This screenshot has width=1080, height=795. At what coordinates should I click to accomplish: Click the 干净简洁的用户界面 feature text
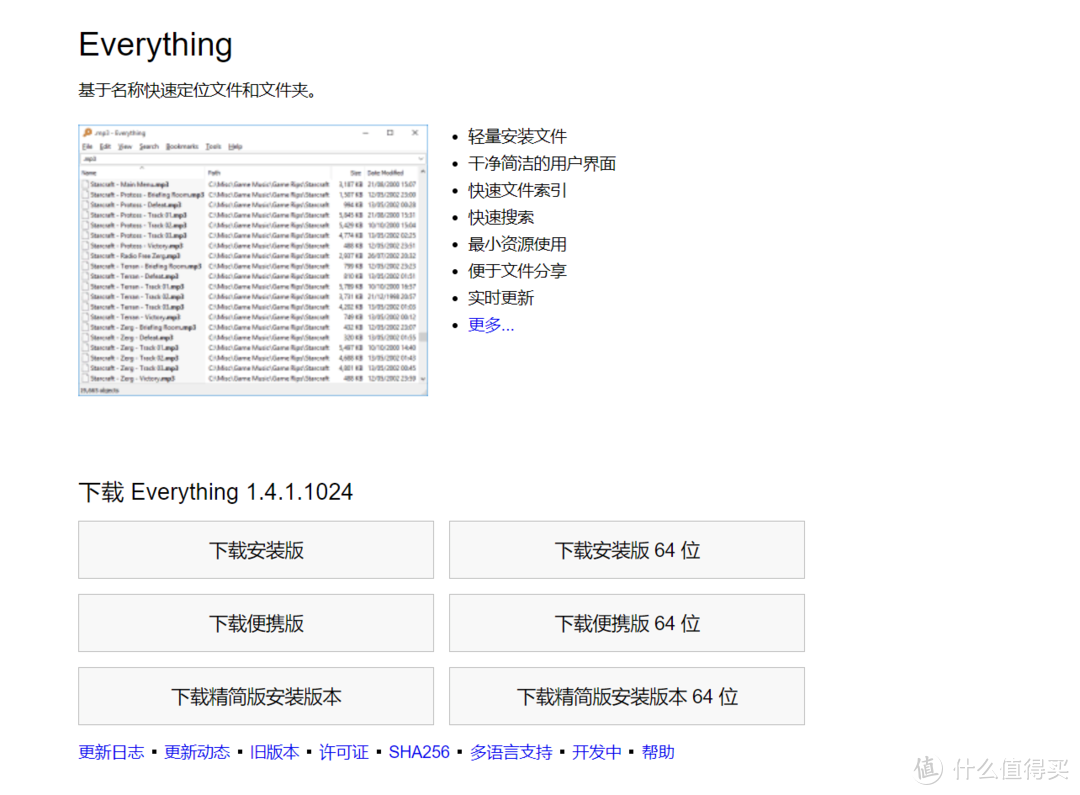point(542,163)
